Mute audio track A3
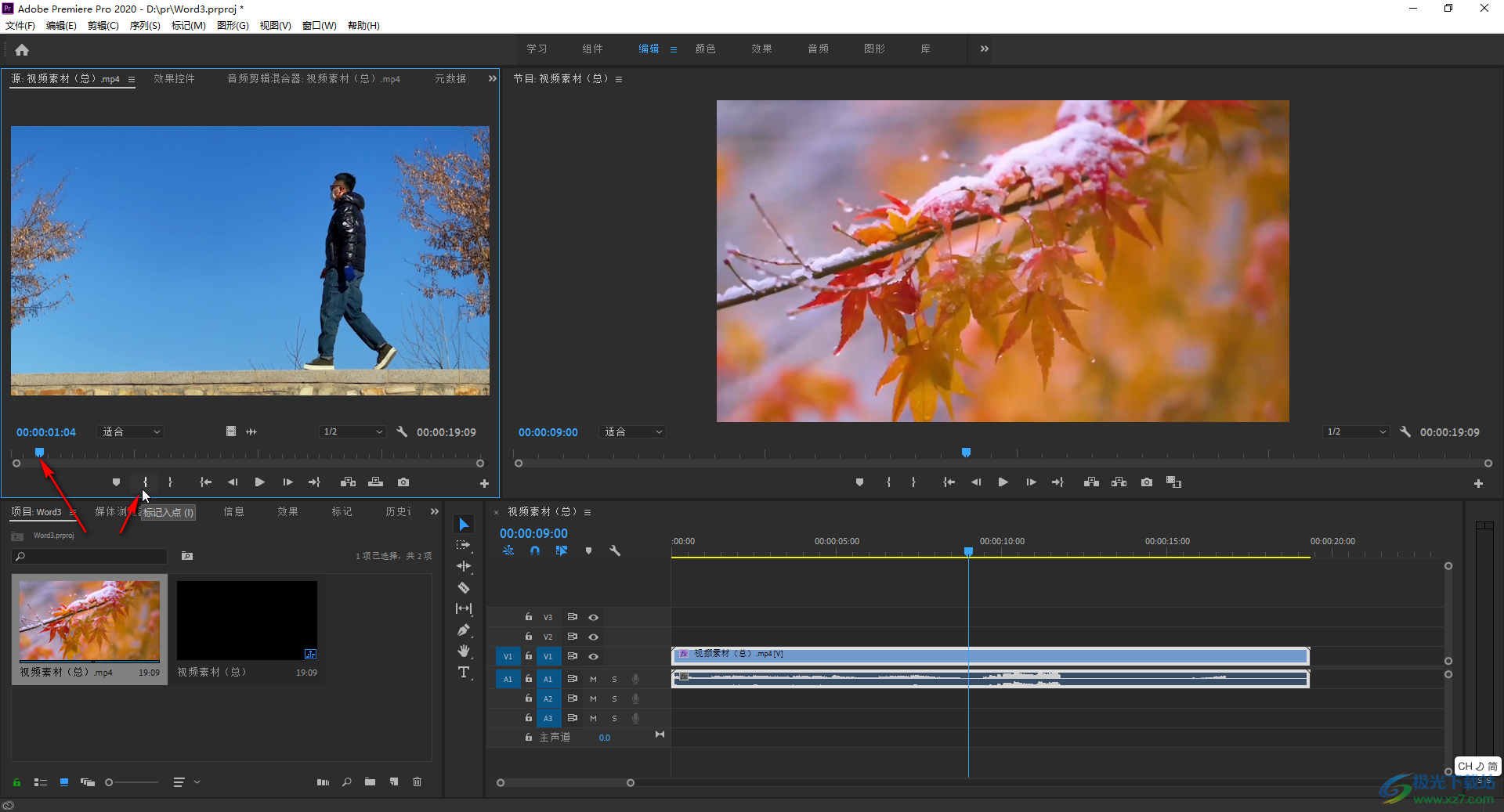The image size is (1504, 812). point(593,718)
